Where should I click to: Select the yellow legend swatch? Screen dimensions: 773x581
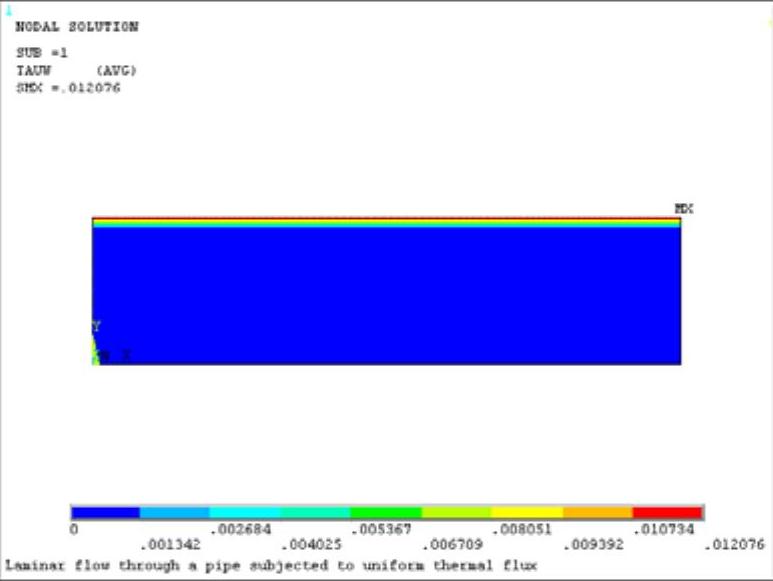pyautogui.click(x=527, y=513)
